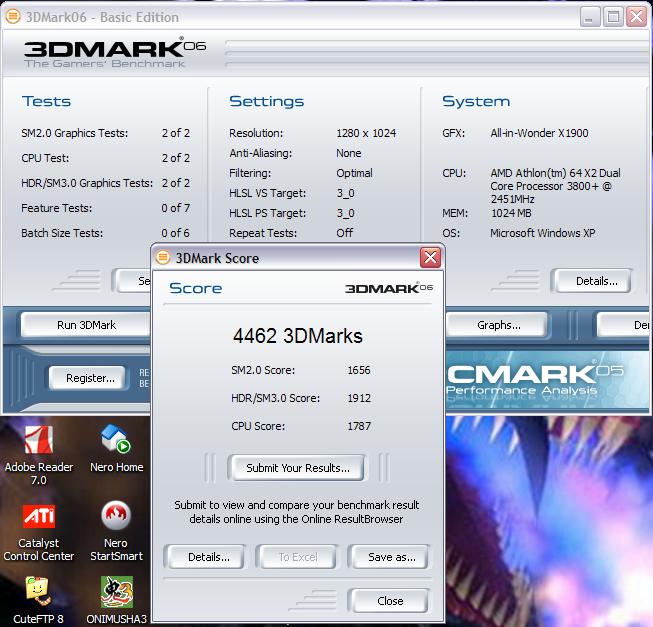Launch ONIMUSHA3 desktop icon
Viewport: 653px width, 627px height.
[116, 592]
